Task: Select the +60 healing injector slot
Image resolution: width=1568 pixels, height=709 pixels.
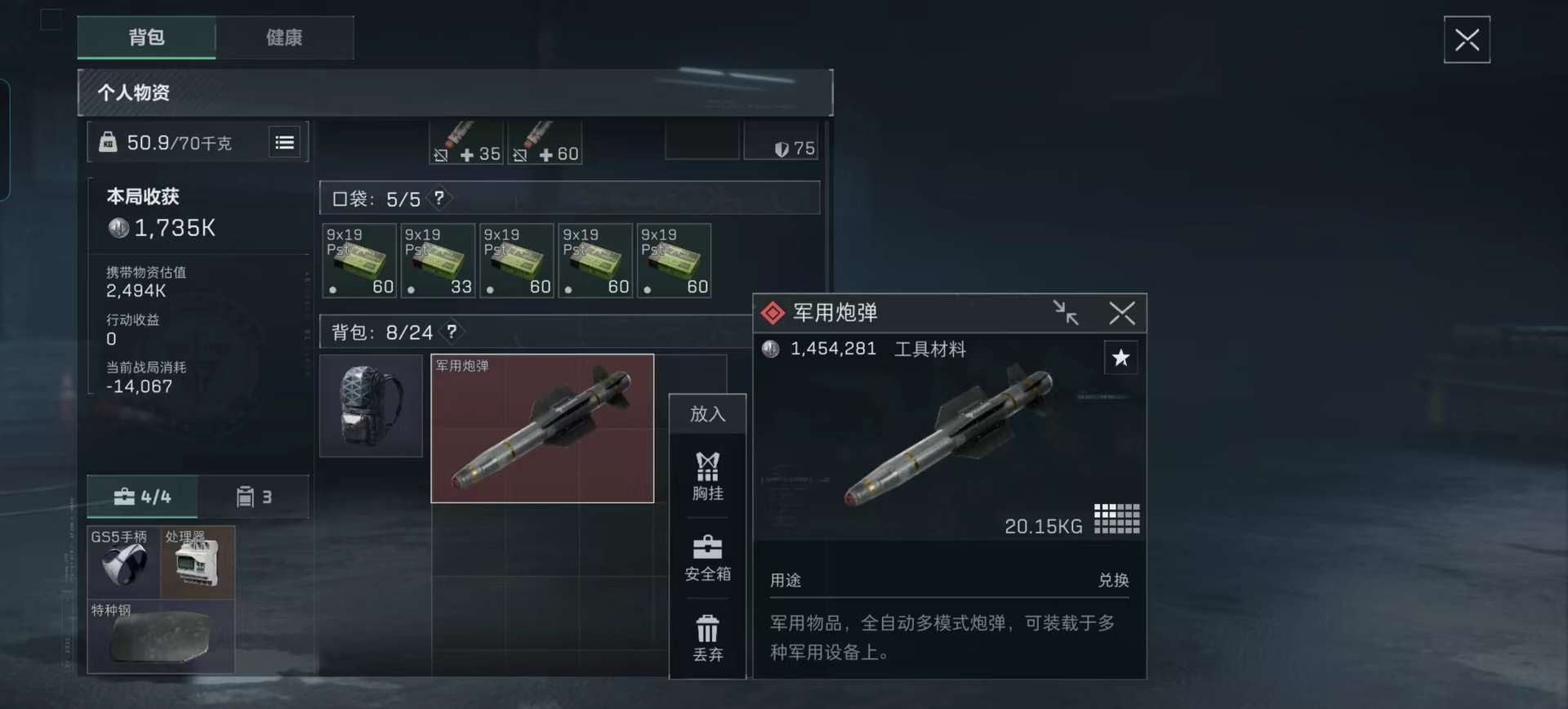Action: pos(546,143)
